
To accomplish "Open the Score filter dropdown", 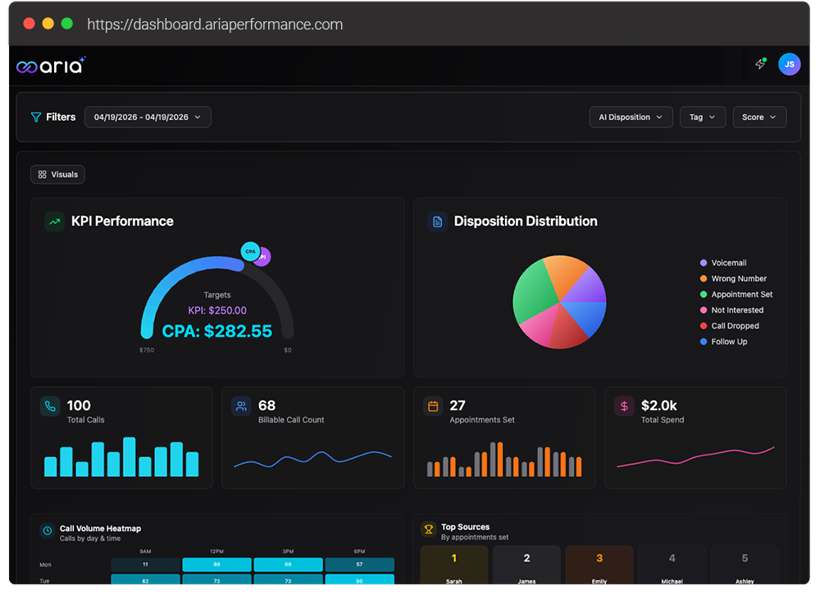I will (x=759, y=117).
